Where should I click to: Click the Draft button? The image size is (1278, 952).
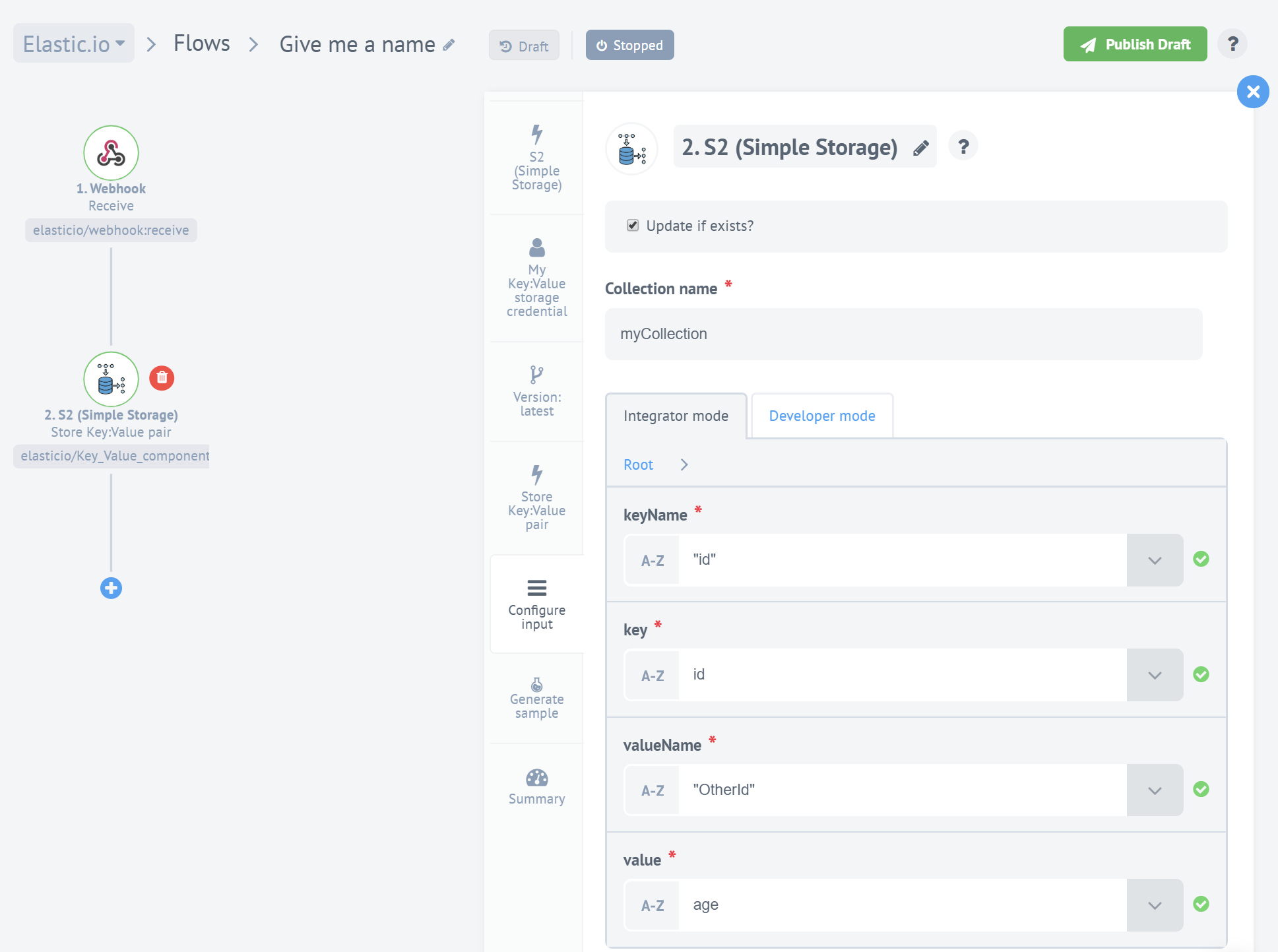tap(524, 46)
